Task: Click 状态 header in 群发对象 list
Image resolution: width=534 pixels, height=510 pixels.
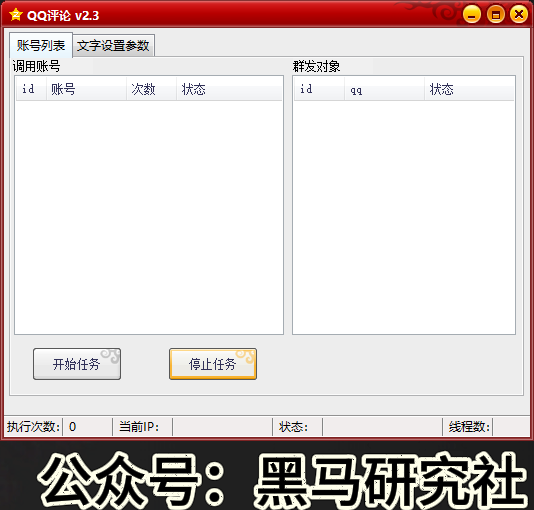Action: 469,89
